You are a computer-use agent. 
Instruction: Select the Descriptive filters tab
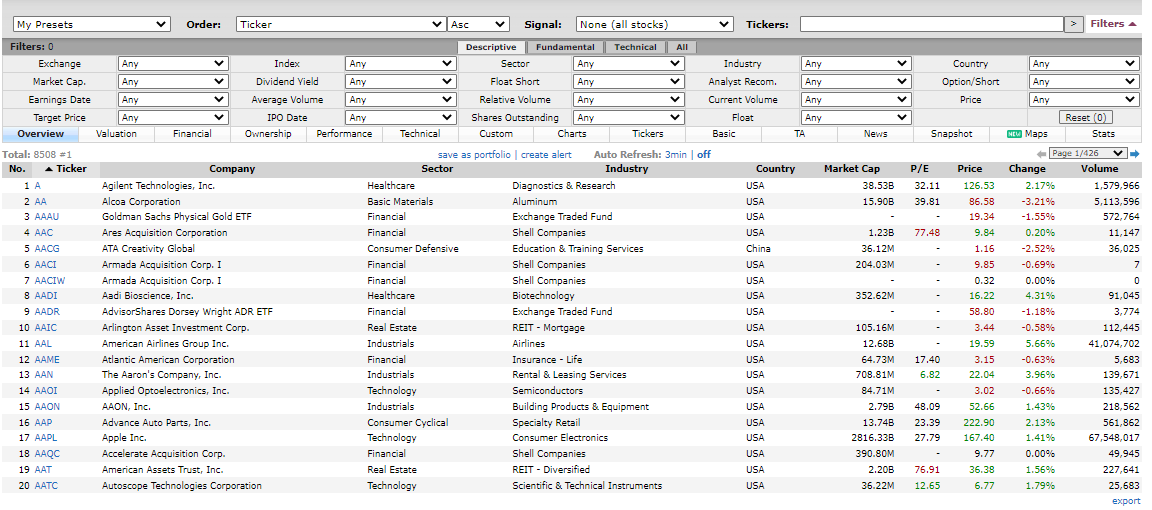pos(491,47)
